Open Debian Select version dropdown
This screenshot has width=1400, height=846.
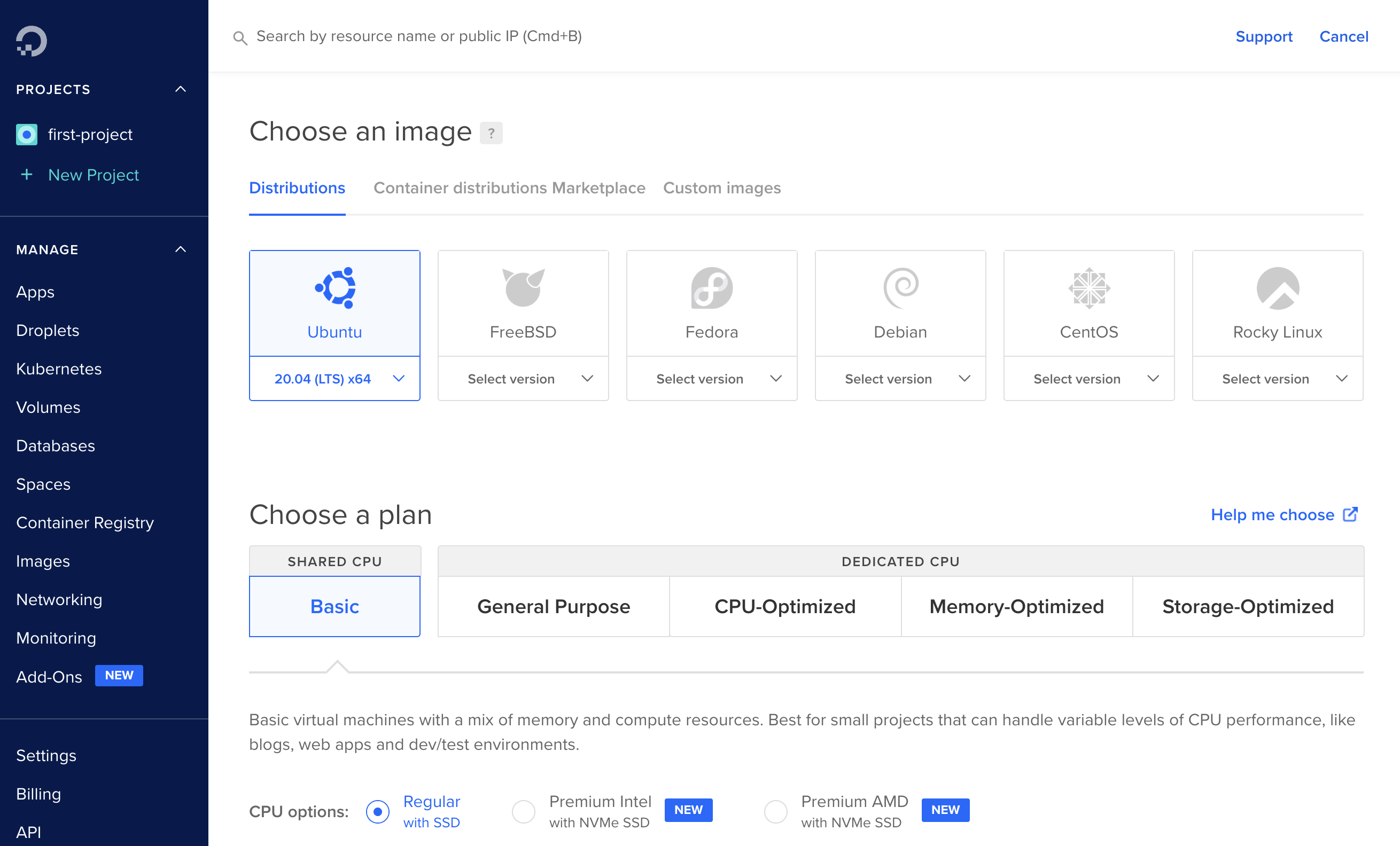point(900,379)
